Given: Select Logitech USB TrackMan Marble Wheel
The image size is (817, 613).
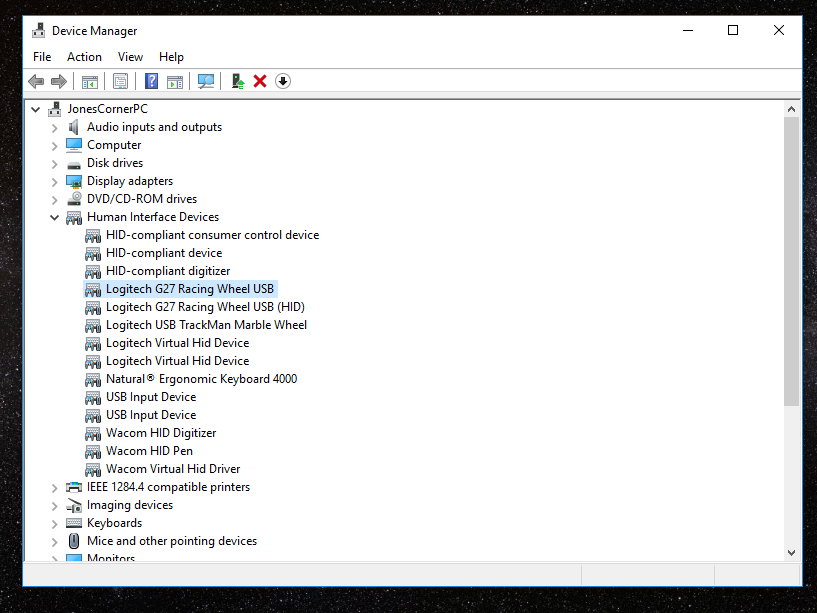Looking at the screenshot, I should pyautogui.click(x=206, y=325).
